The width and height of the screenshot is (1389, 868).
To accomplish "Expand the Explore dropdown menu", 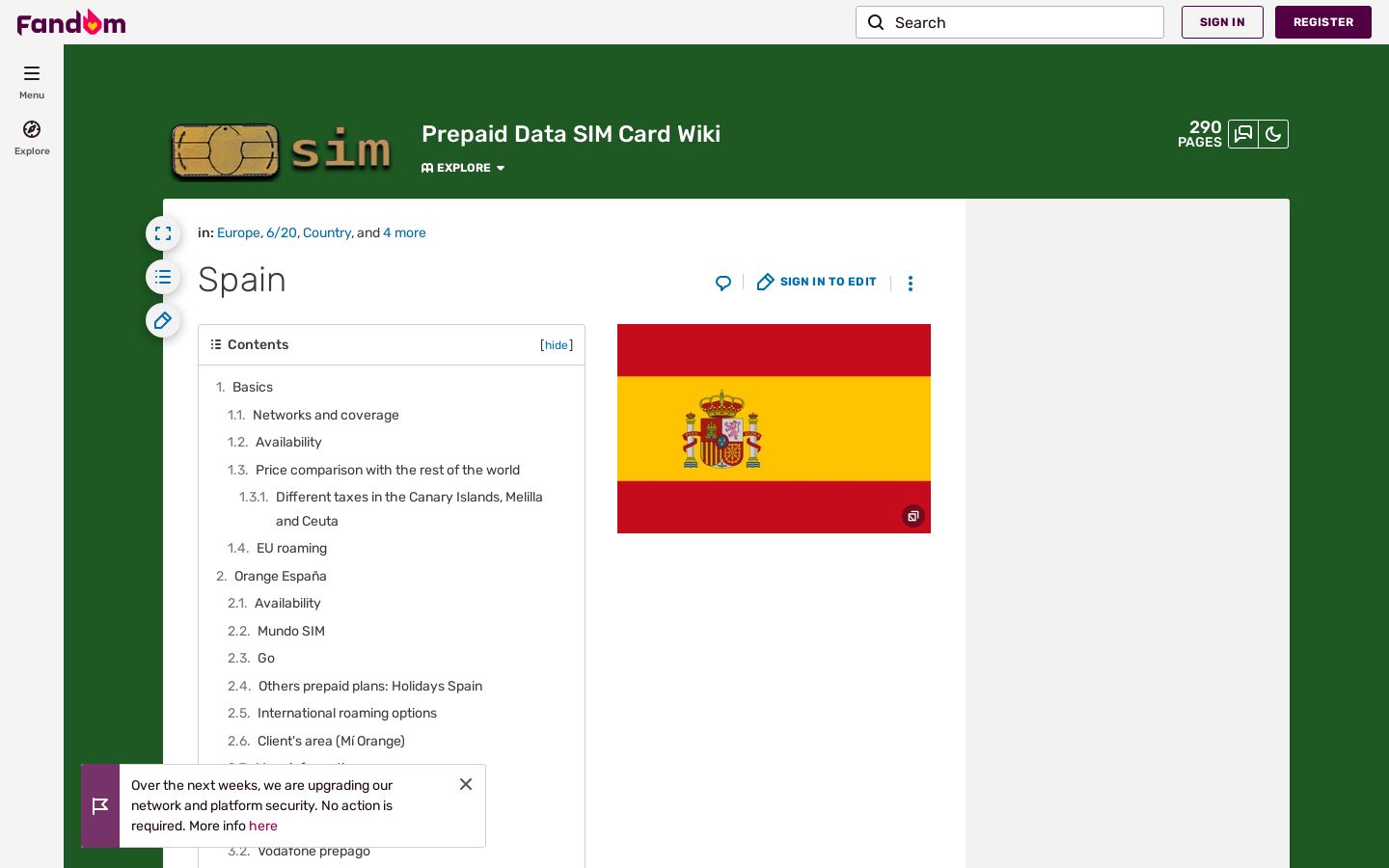I will tap(463, 168).
